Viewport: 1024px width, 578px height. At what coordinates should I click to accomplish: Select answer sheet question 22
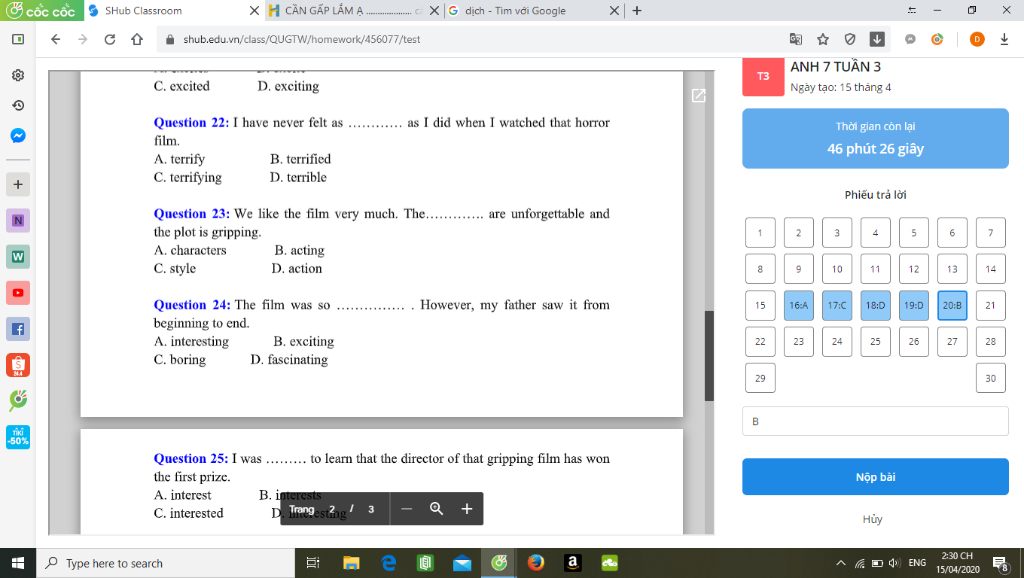(x=760, y=342)
